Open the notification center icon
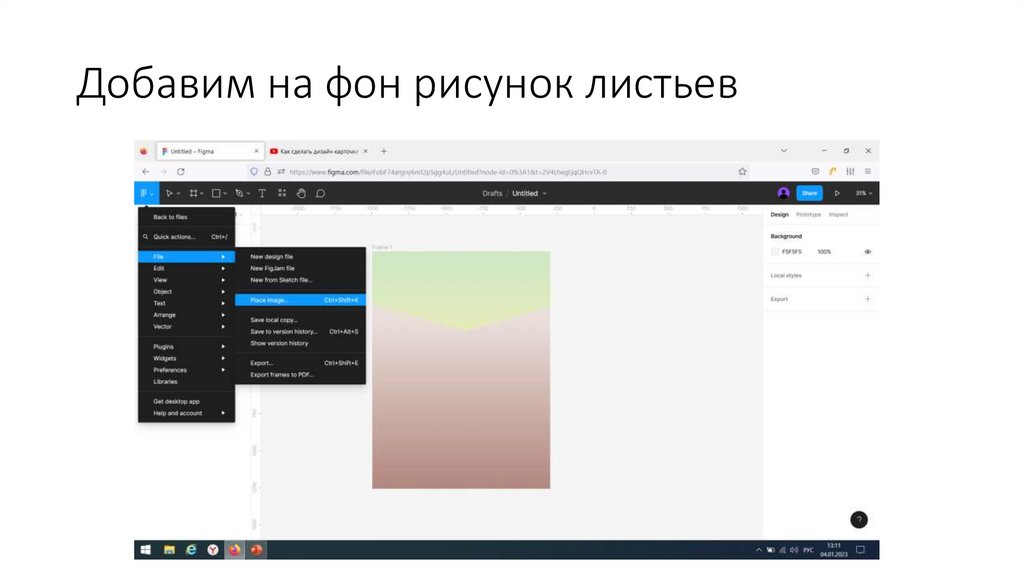The image size is (1024, 574). (x=861, y=550)
